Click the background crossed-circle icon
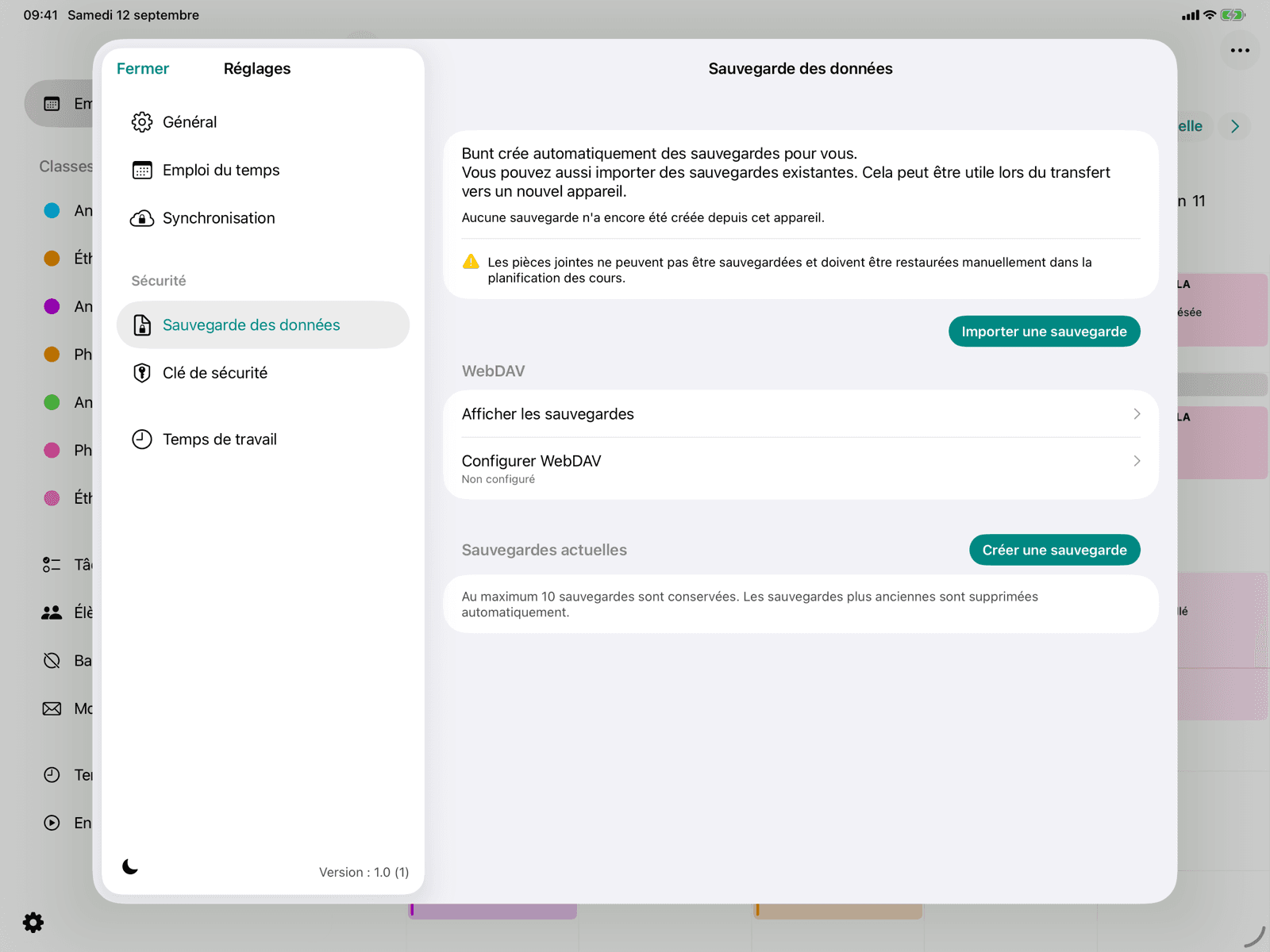This screenshot has height=952, width=1270. tap(52, 661)
